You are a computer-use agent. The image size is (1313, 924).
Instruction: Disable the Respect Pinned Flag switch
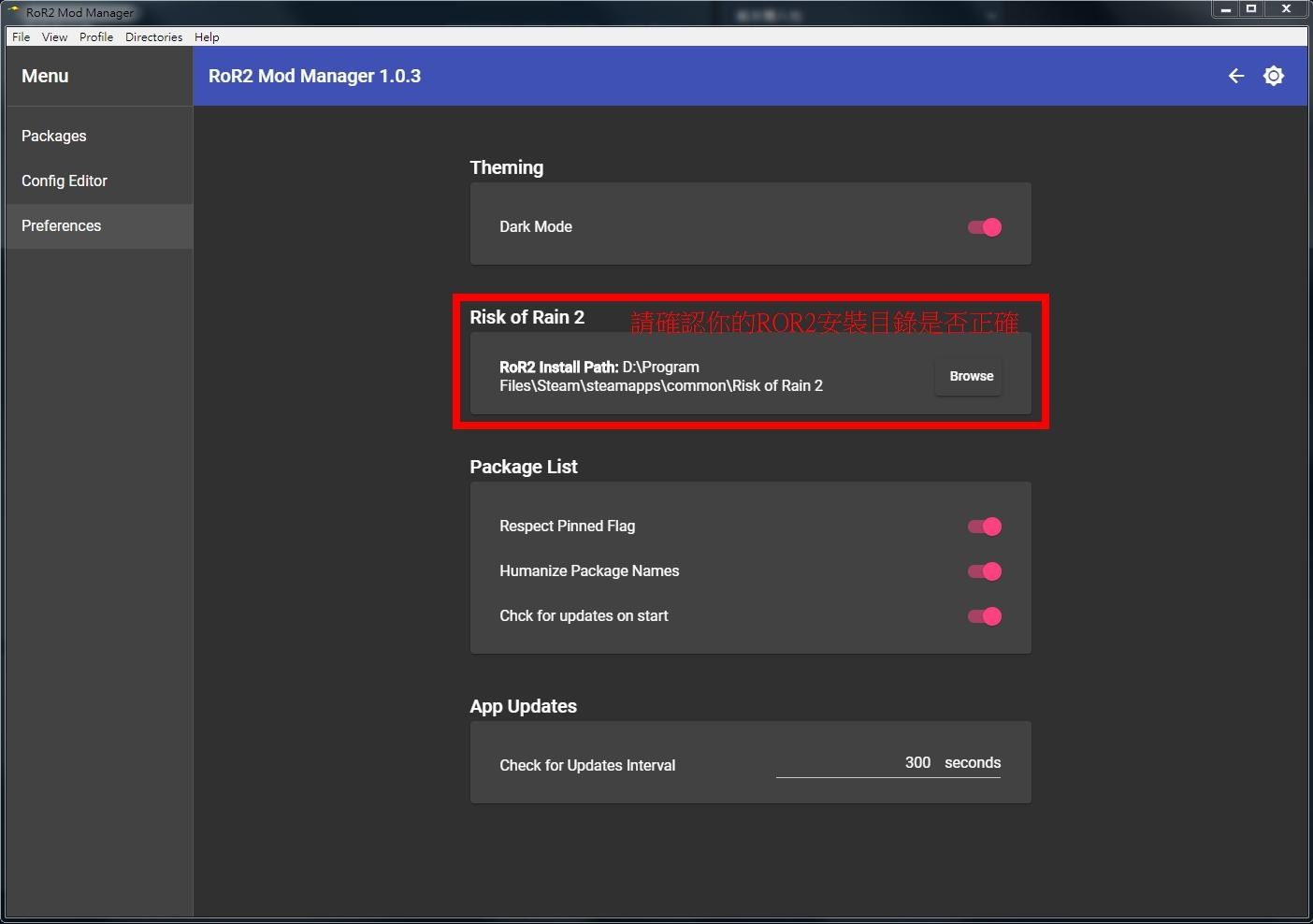point(985,527)
